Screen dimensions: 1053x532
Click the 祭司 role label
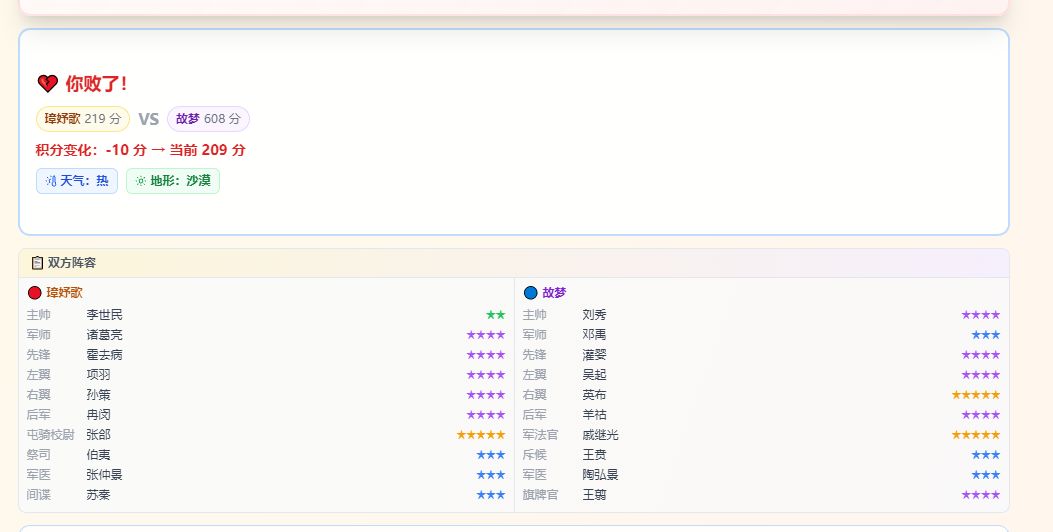click(x=39, y=455)
